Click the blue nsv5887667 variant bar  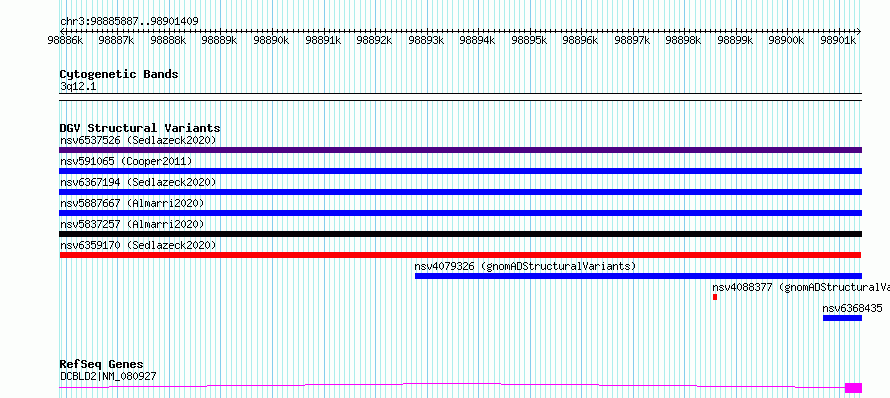click(460, 213)
